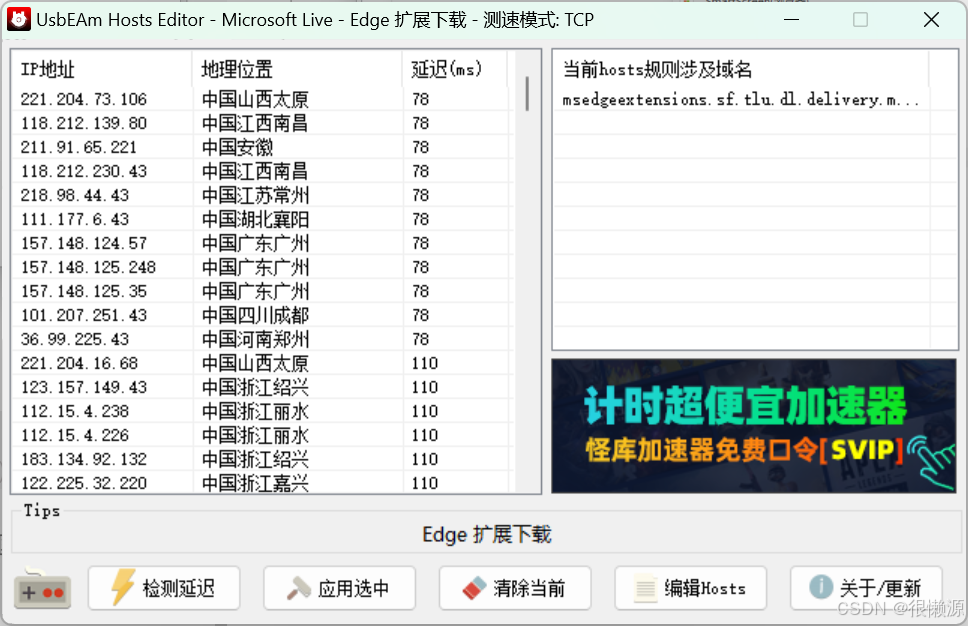968x626 pixels.
Task: Clear current rules with 清除当前 button
Action: click(x=515, y=588)
